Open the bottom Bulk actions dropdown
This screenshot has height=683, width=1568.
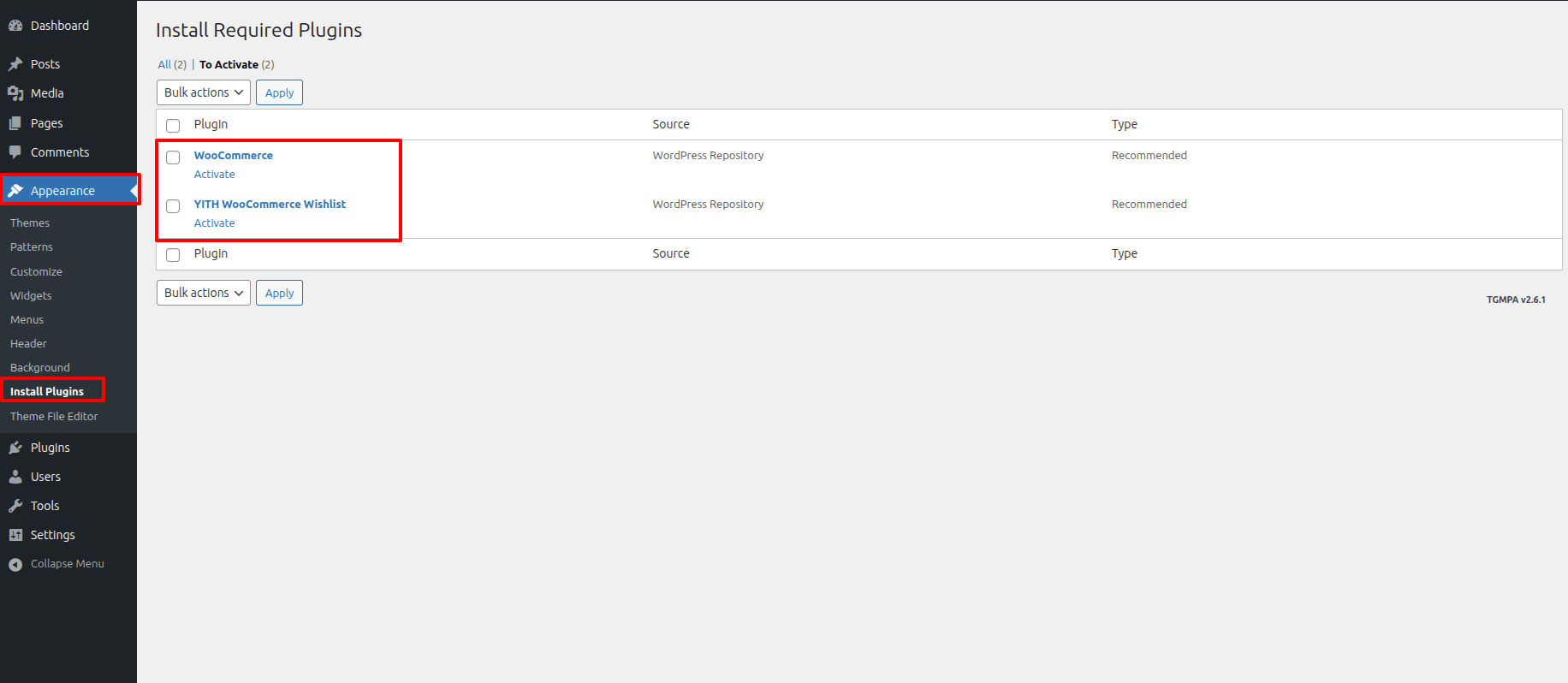(x=204, y=293)
